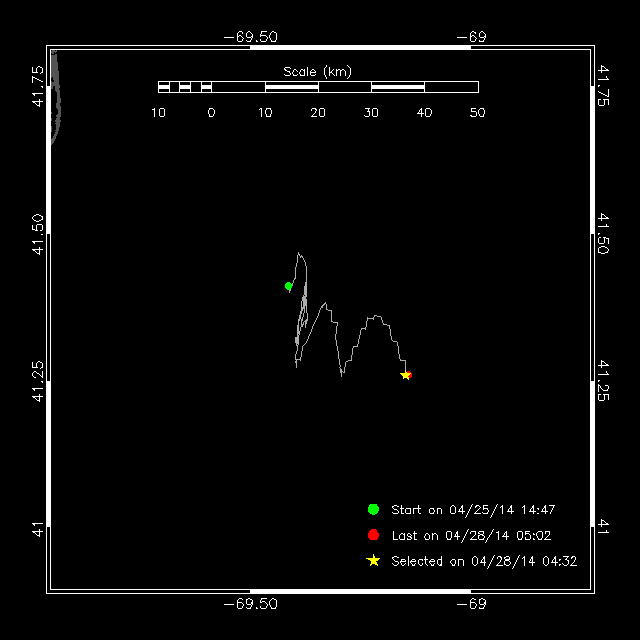Select the yellow star at the track's end
Screen dimensions: 640x640
(x=405, y=375)
